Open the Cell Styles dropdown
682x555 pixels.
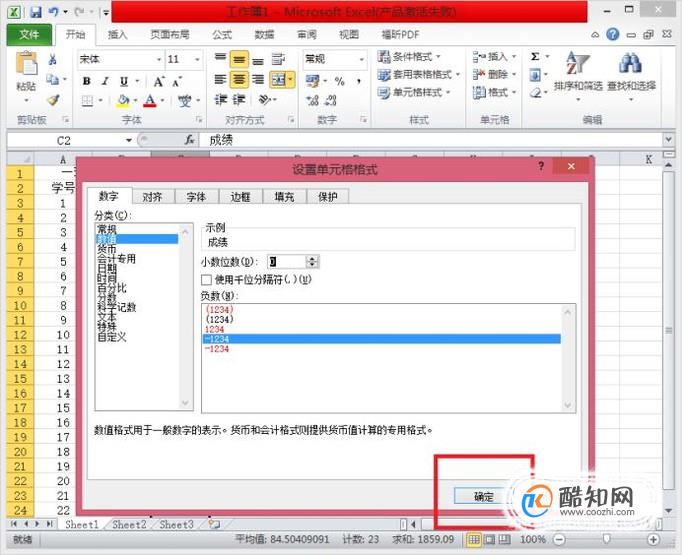tap(414, 92)
